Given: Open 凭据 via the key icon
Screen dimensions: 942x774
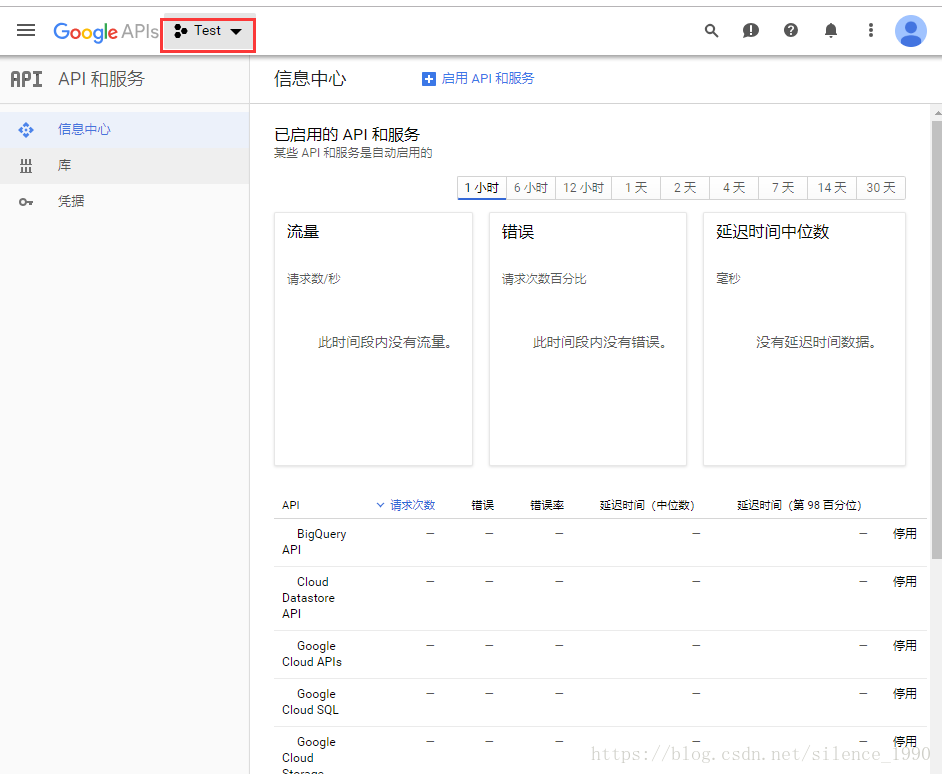Looking at the screenshot, I should (x=26, y=201).
